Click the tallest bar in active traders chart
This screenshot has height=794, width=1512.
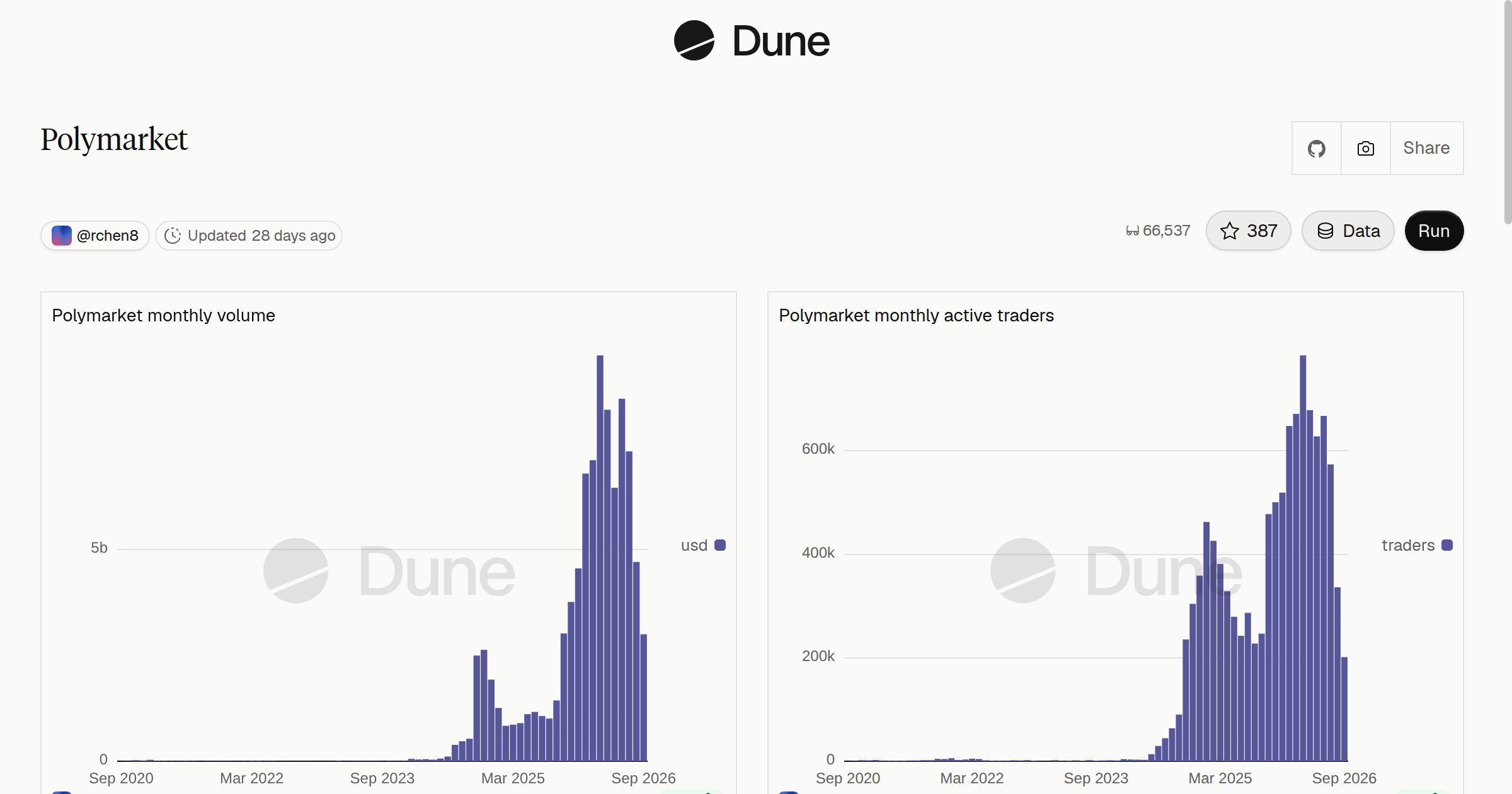click(x=1303, y=558)
